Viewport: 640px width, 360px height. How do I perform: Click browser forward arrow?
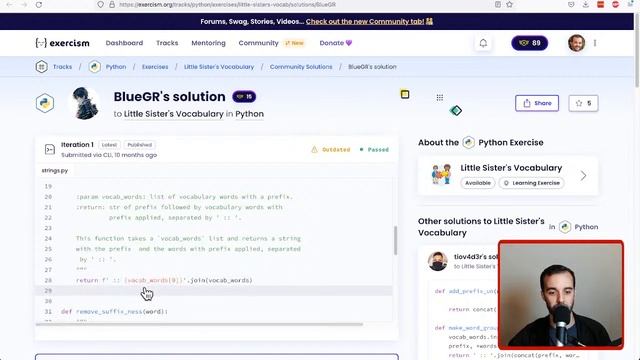pyautogui.click(x=24, y=4)
